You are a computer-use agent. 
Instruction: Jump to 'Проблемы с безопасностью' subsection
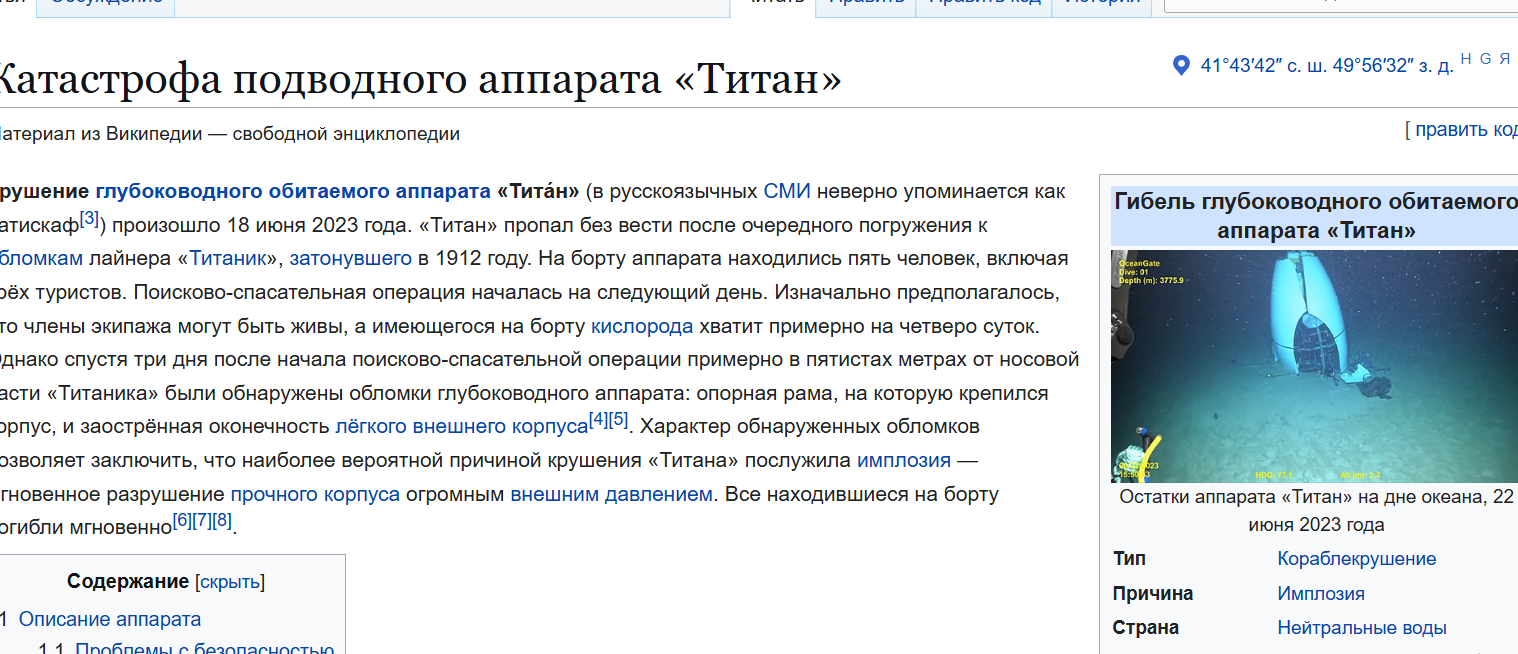[204, 647]
